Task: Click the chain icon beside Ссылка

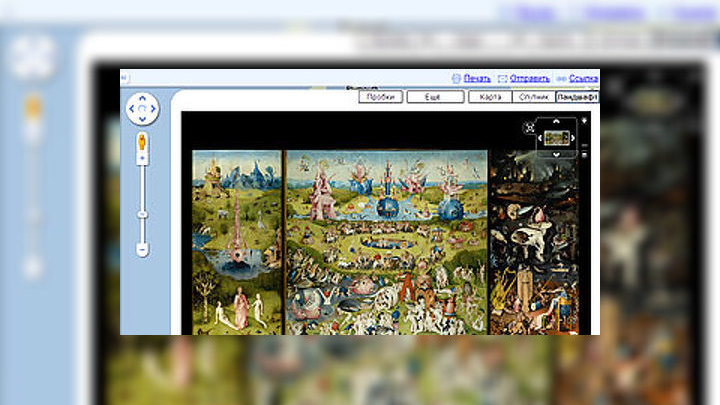Action: tap(561, 79)
